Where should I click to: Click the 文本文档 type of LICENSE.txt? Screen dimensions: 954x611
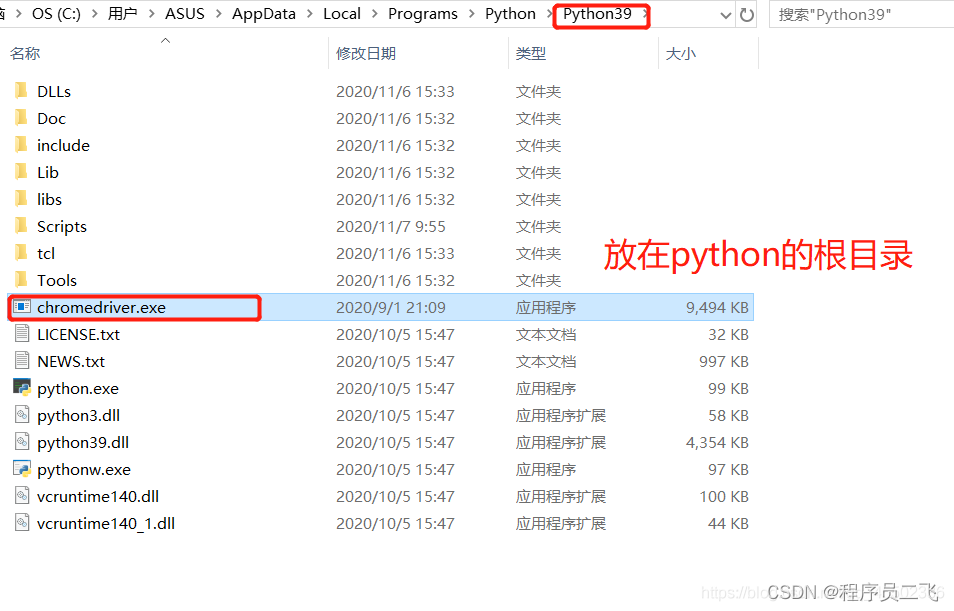[x=546, y=334]
